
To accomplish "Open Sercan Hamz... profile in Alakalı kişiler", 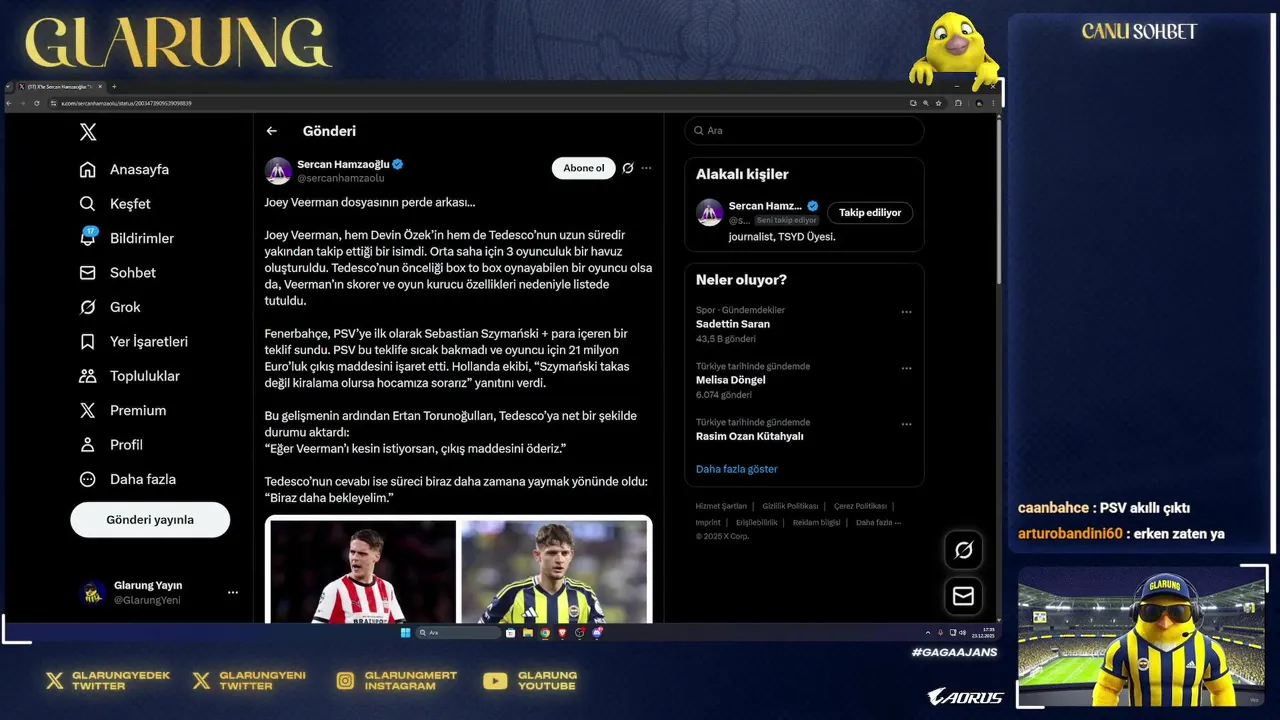I will click(x=765, y=206).
